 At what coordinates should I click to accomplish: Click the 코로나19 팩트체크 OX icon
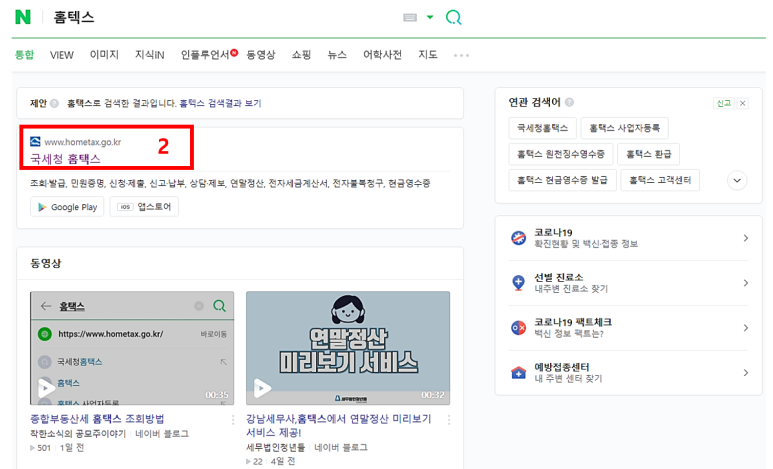(518, 327)
